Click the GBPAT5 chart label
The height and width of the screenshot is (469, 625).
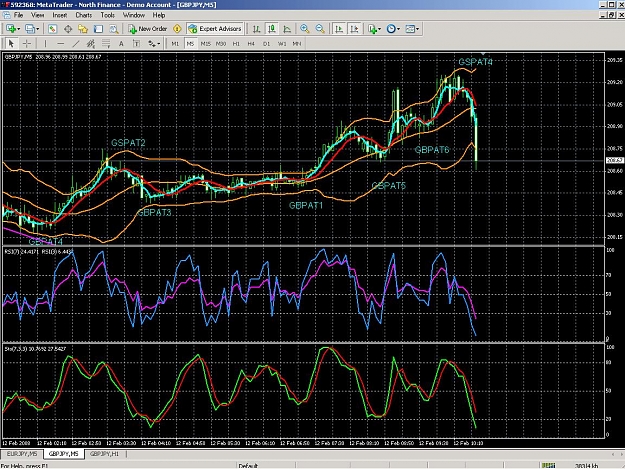click(389, 186)
